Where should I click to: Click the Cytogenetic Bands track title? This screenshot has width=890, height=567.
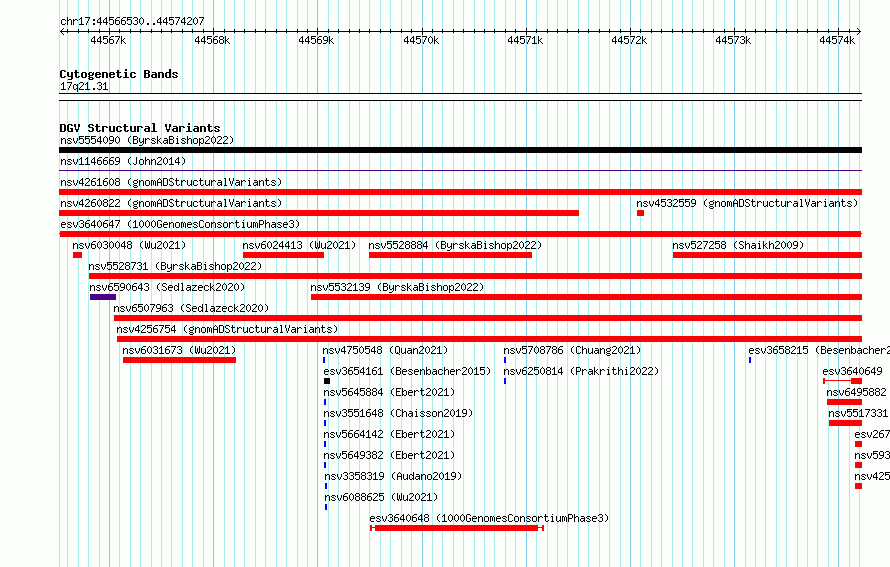pyautogui.click(x=119, y=74)
